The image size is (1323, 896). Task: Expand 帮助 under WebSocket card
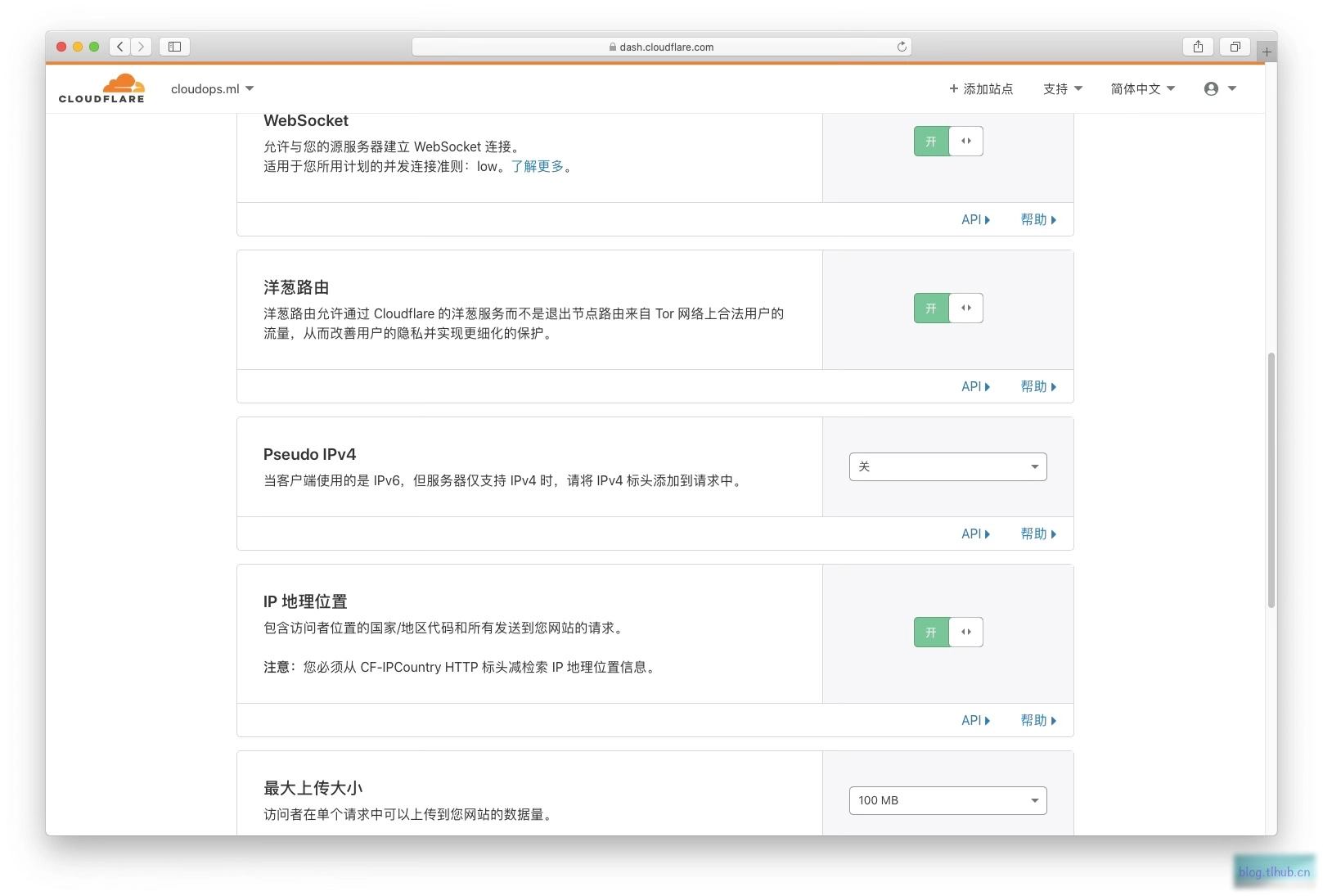point(1038,219)
